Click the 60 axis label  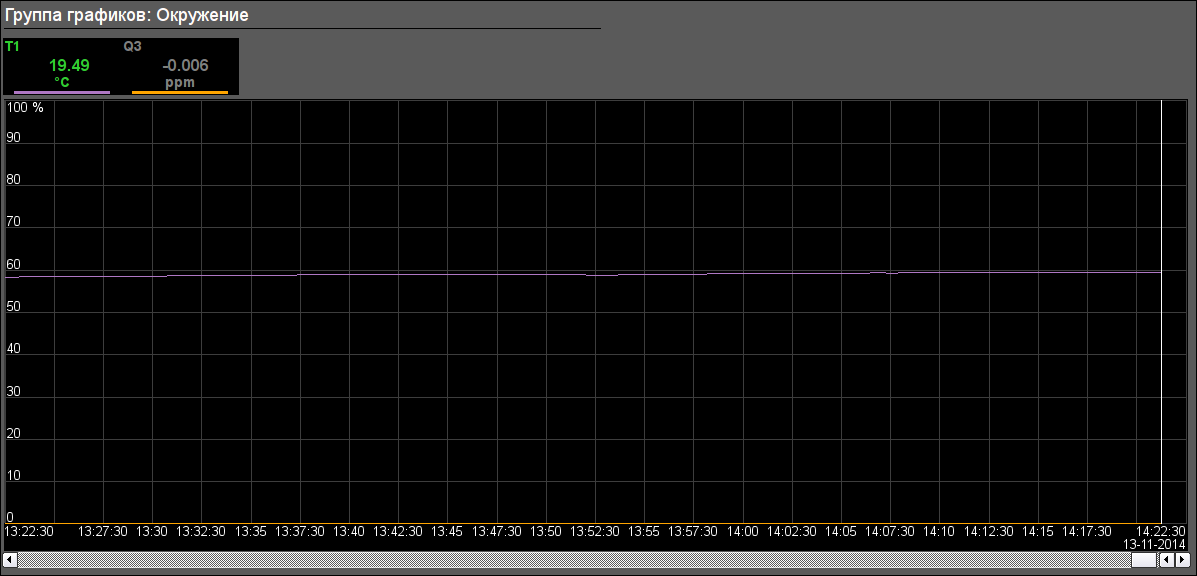point(14,265)
